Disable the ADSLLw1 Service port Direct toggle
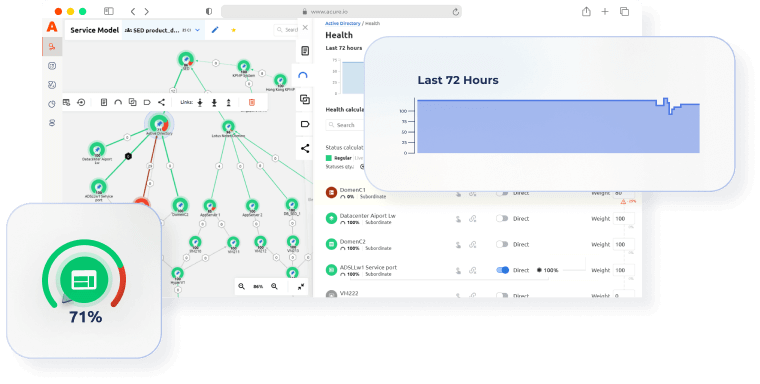760x384 pixels. coord(503,270)
